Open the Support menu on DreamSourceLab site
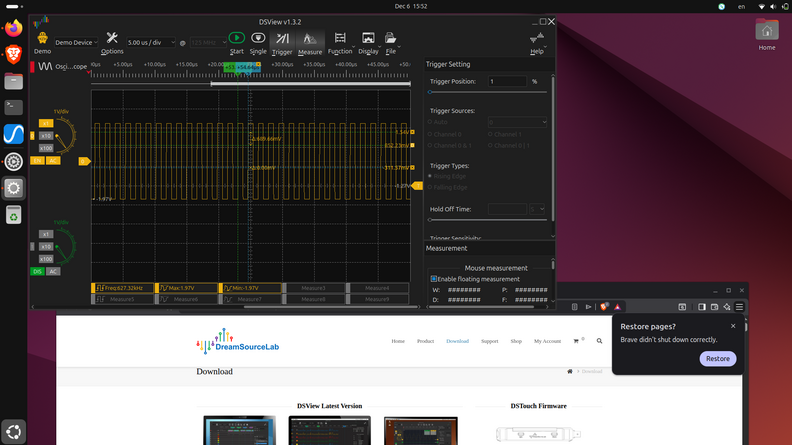Screen dimensions: 792x445 (489, 341)
